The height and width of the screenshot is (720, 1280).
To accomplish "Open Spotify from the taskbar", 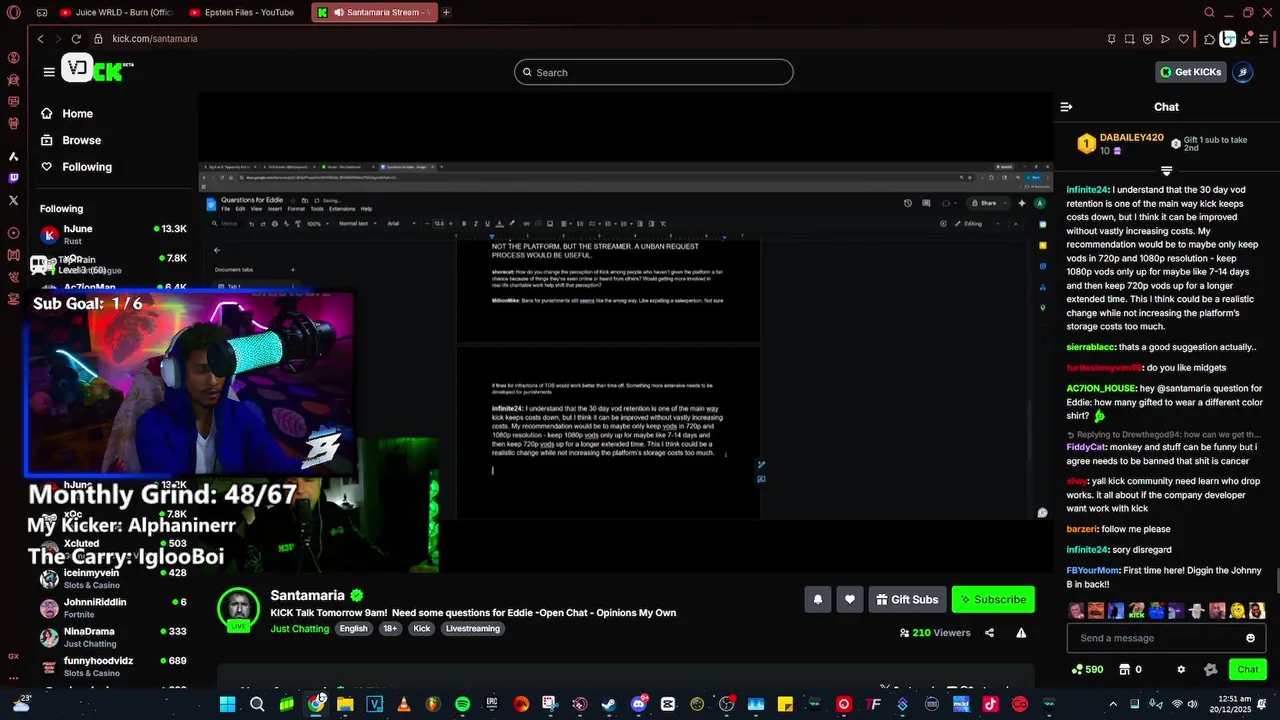I will [x=463, y=704].
